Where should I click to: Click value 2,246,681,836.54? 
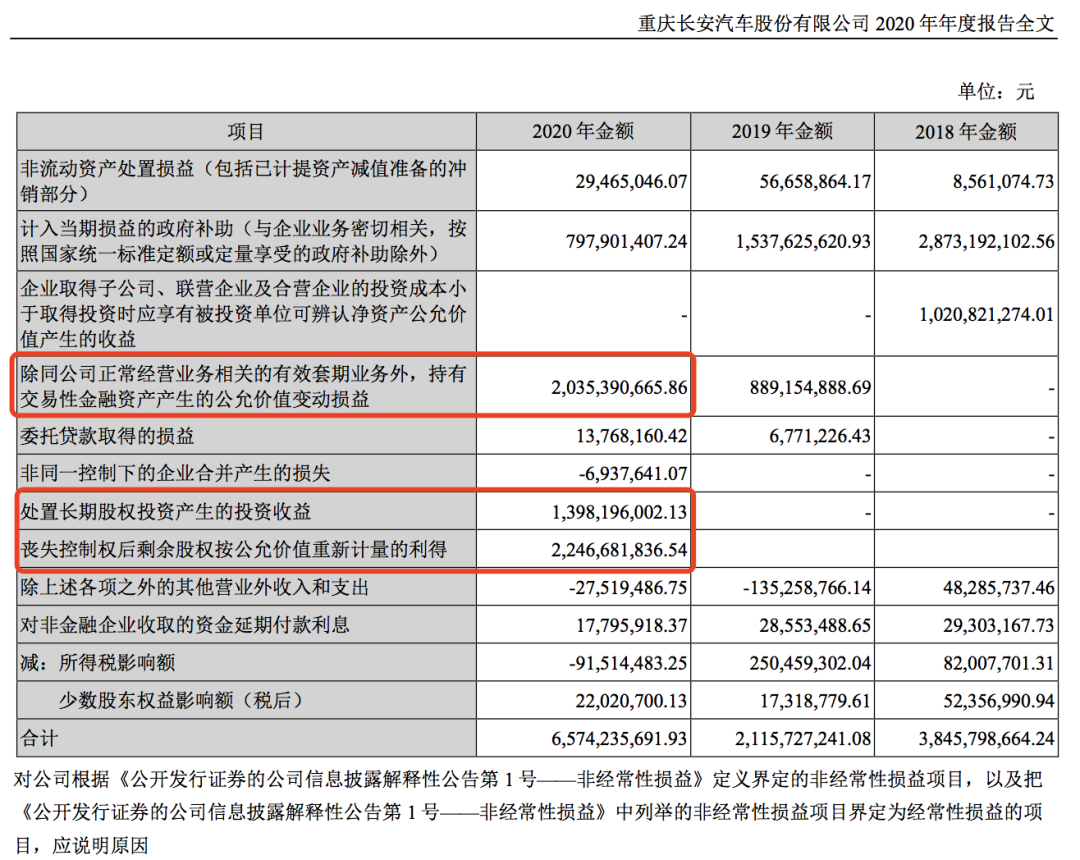619,550
